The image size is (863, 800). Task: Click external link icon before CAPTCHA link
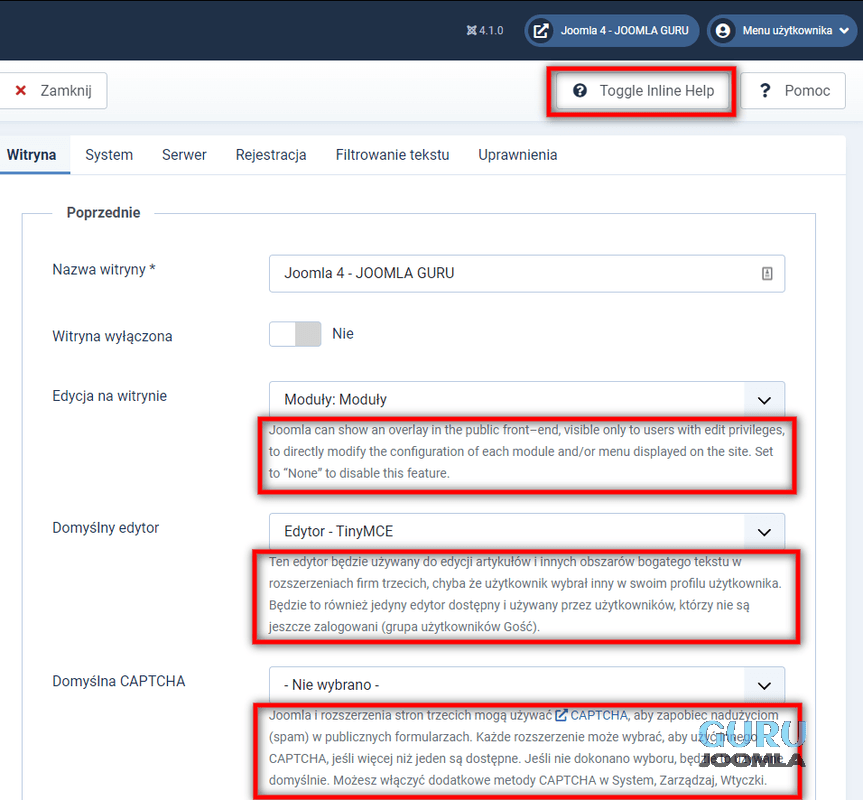tap(561, 715)
